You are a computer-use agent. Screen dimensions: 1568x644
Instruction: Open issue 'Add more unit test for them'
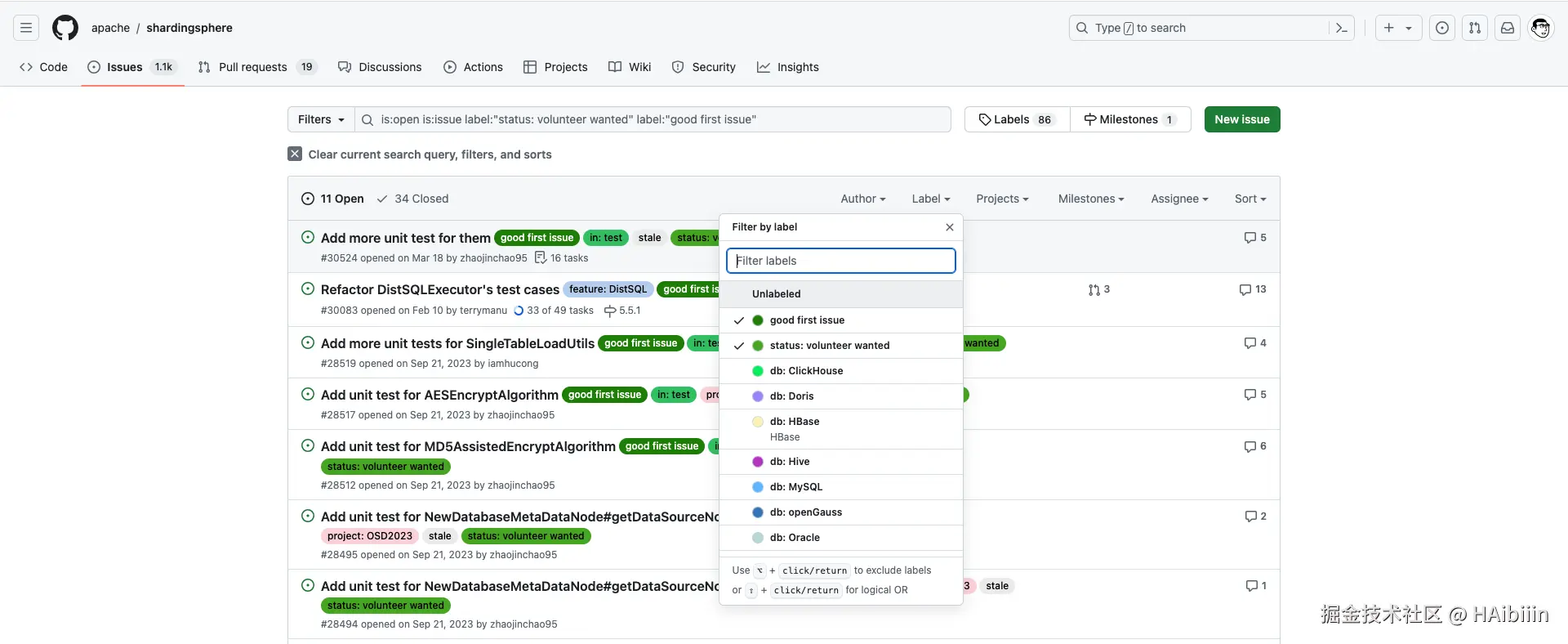click(x=406, y=238)
